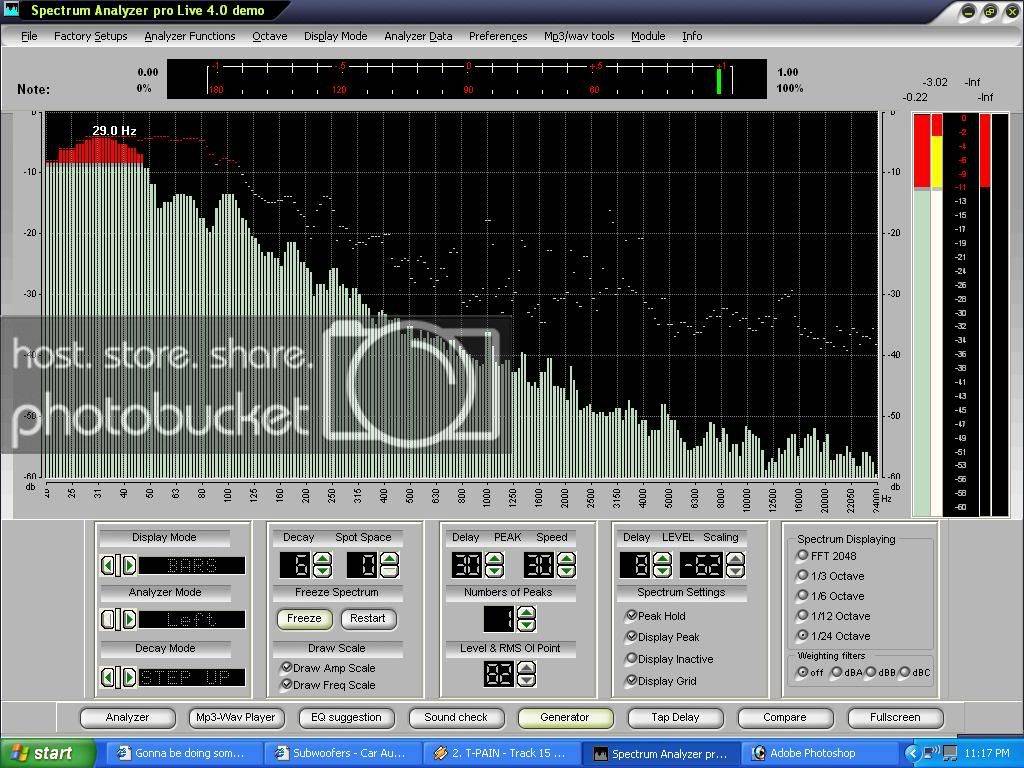
Task: Click the Freeze spectrum button
Action: [304, 618]
